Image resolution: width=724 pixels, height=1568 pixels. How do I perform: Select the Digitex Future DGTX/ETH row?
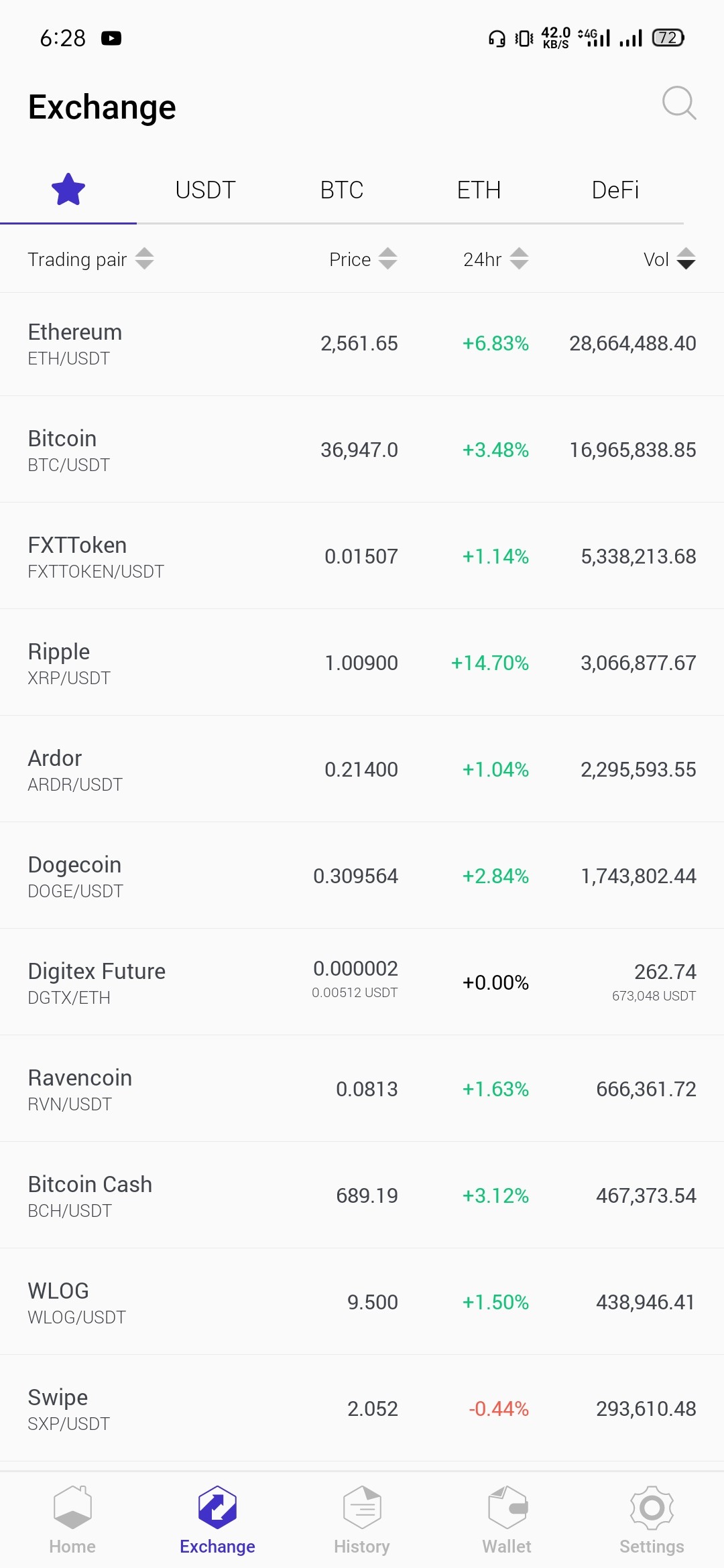(362, 982)
